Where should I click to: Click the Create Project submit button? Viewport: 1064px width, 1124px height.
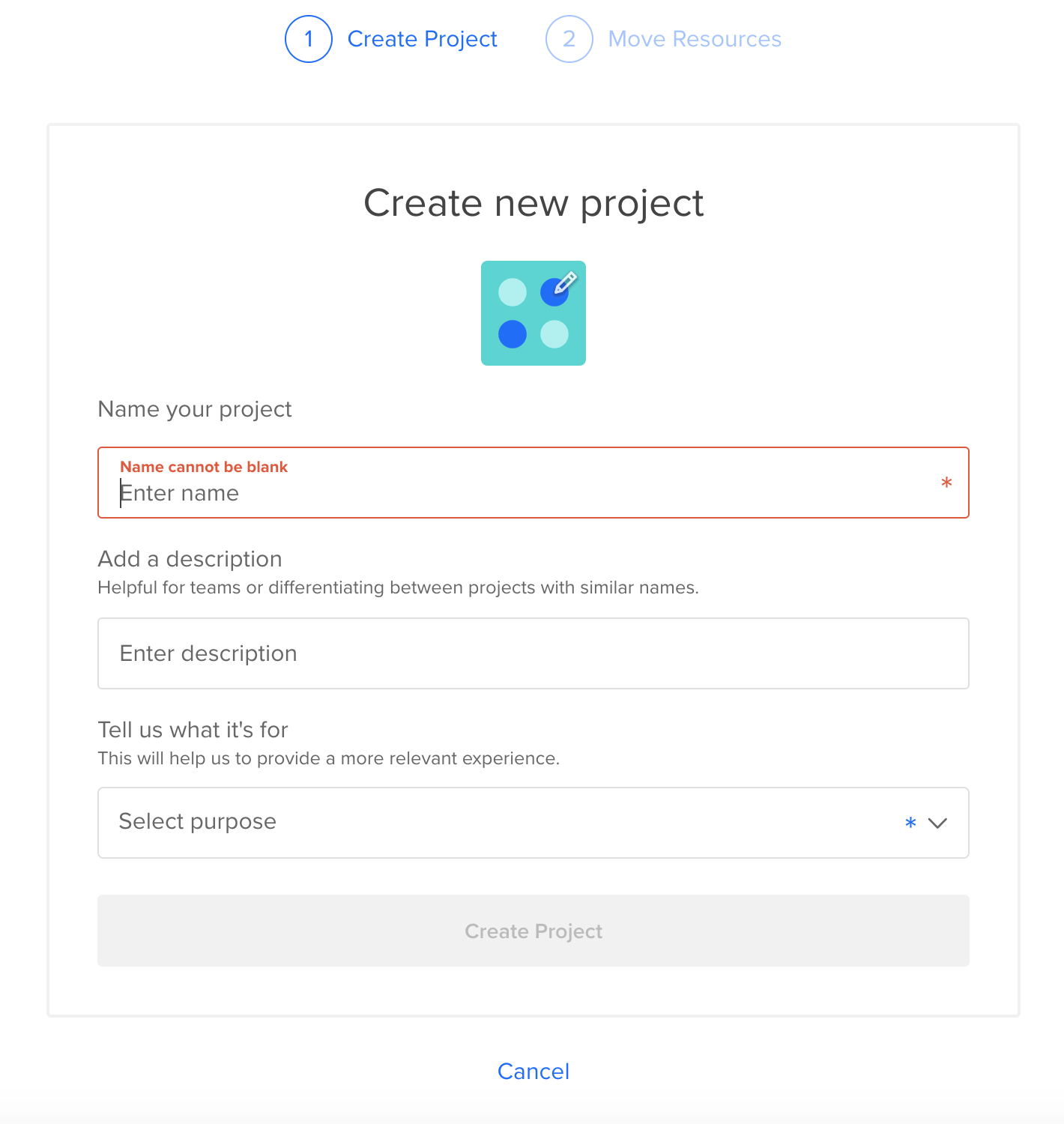533,931
